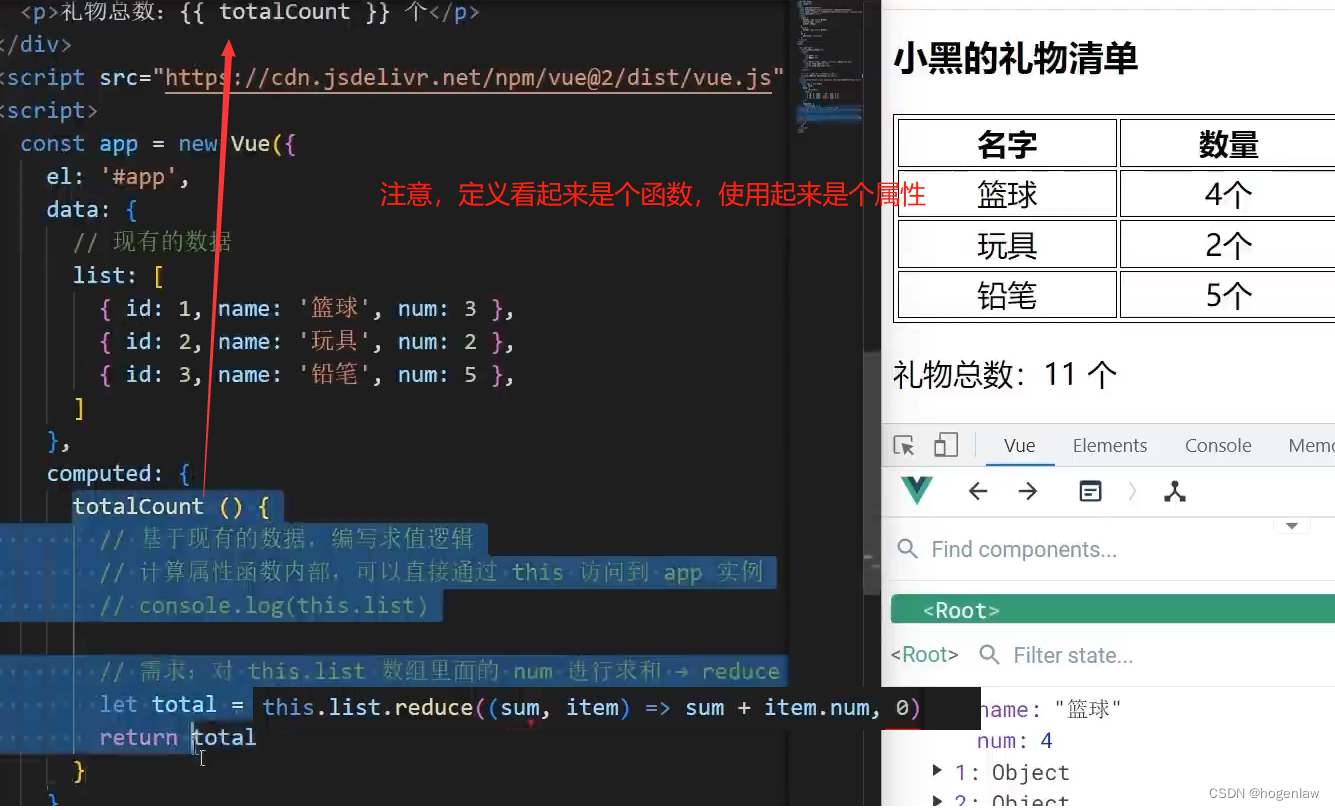Image resolution: width=1335 pixels, height=810 pixels.
Task: Click the Find components search field
Action: coord(1024,549)
